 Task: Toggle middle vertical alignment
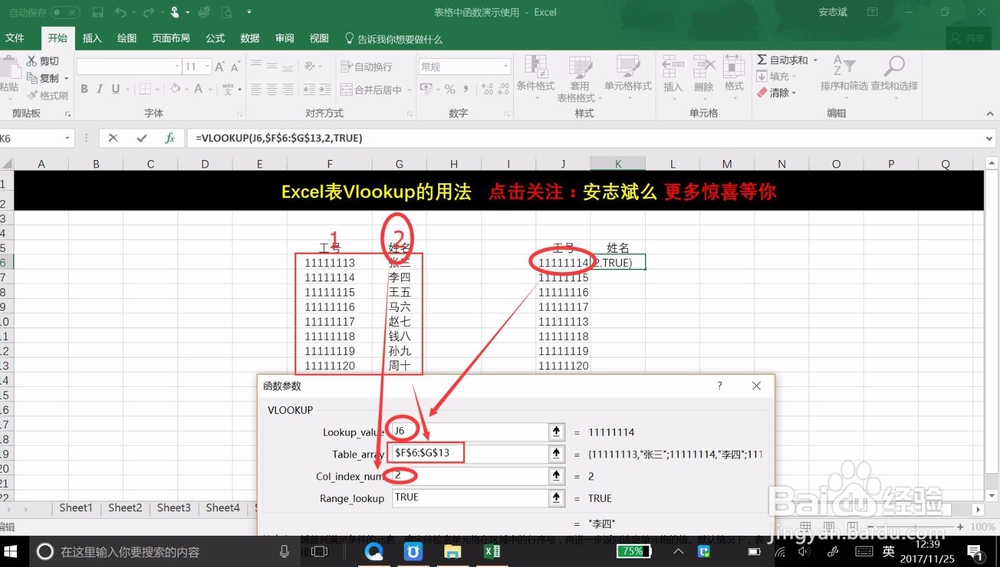click(272, 66)
